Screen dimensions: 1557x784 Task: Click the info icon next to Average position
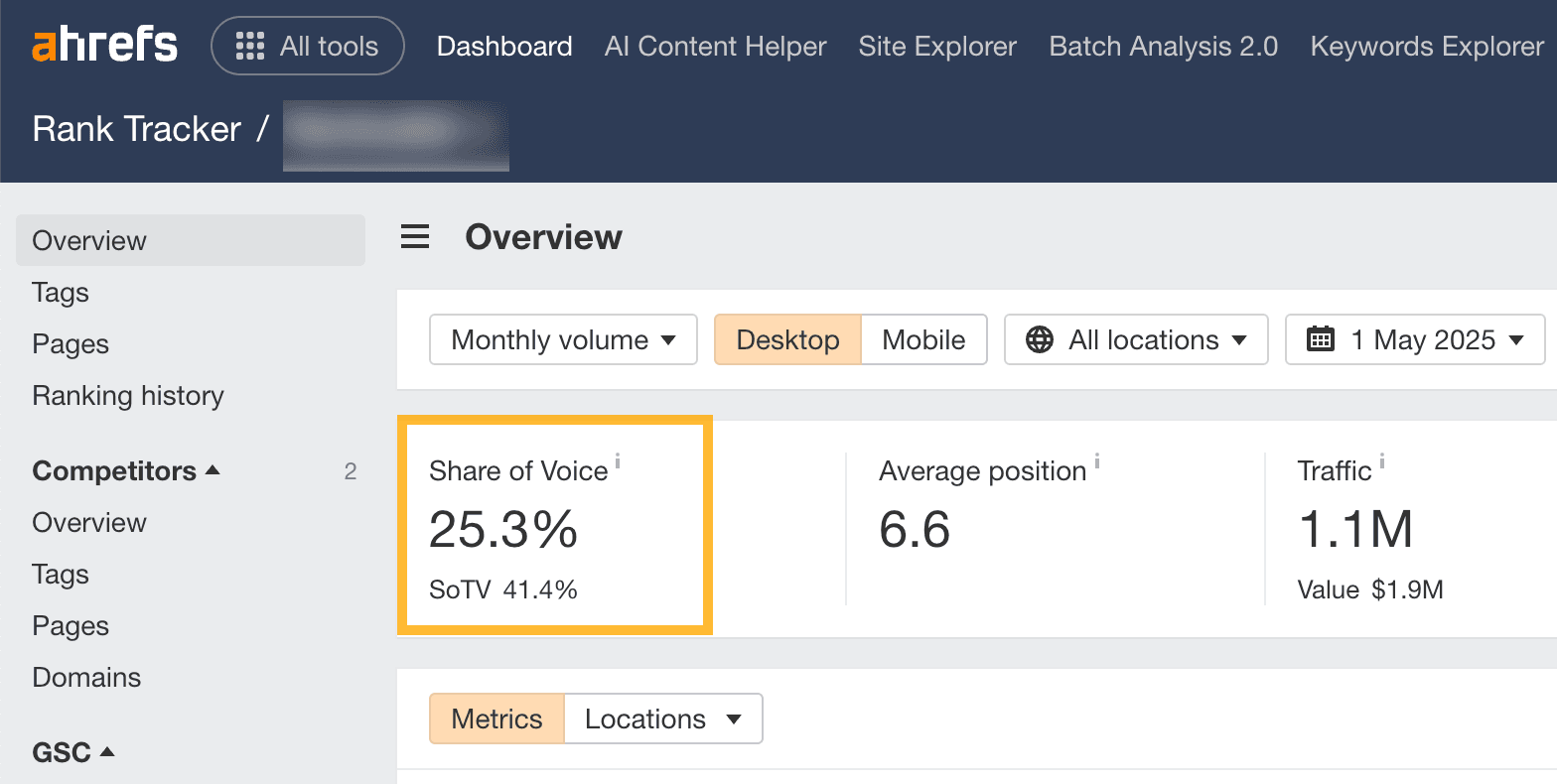point(1097,460)
